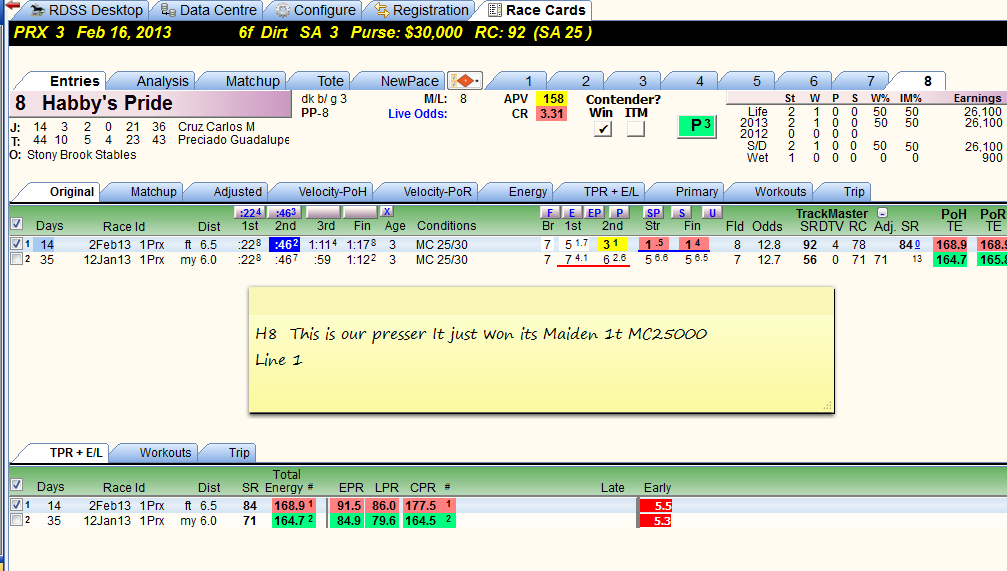Uncheck pace line 1 checkbox for 2Feb13
The width and height of the screenshot is (1007, 571).
pyautogui.click(x=17, y=244)
